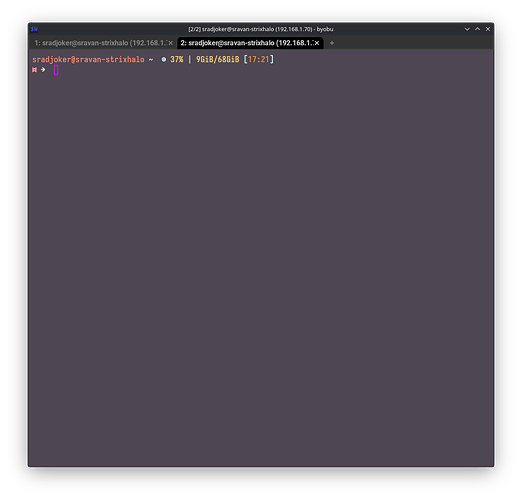Click the magenta terminal cursor block
The height and width of the screenshot is (500, 522).
point(56,70)
